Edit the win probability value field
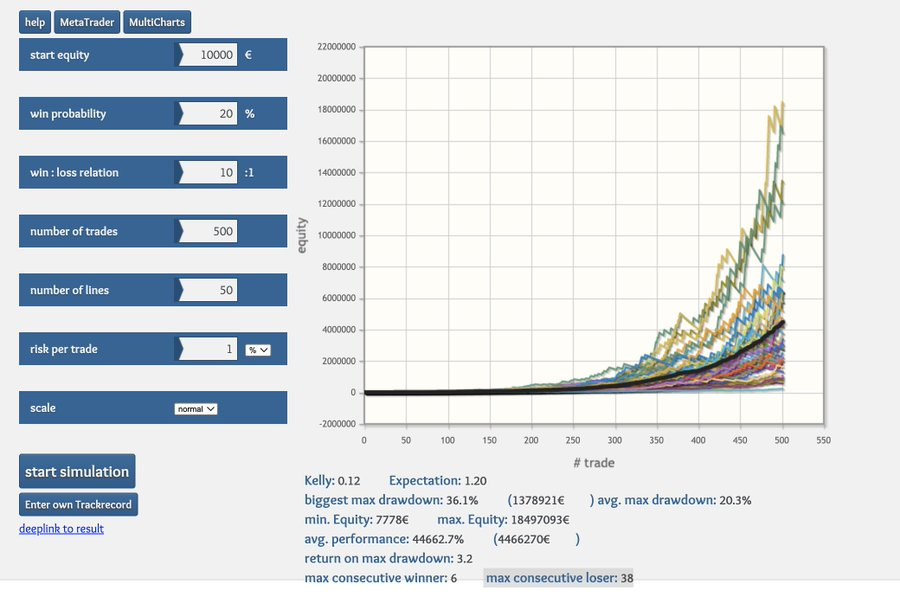Image resolution: width=900 pixels, height=597 pixels. coord(211,114)
